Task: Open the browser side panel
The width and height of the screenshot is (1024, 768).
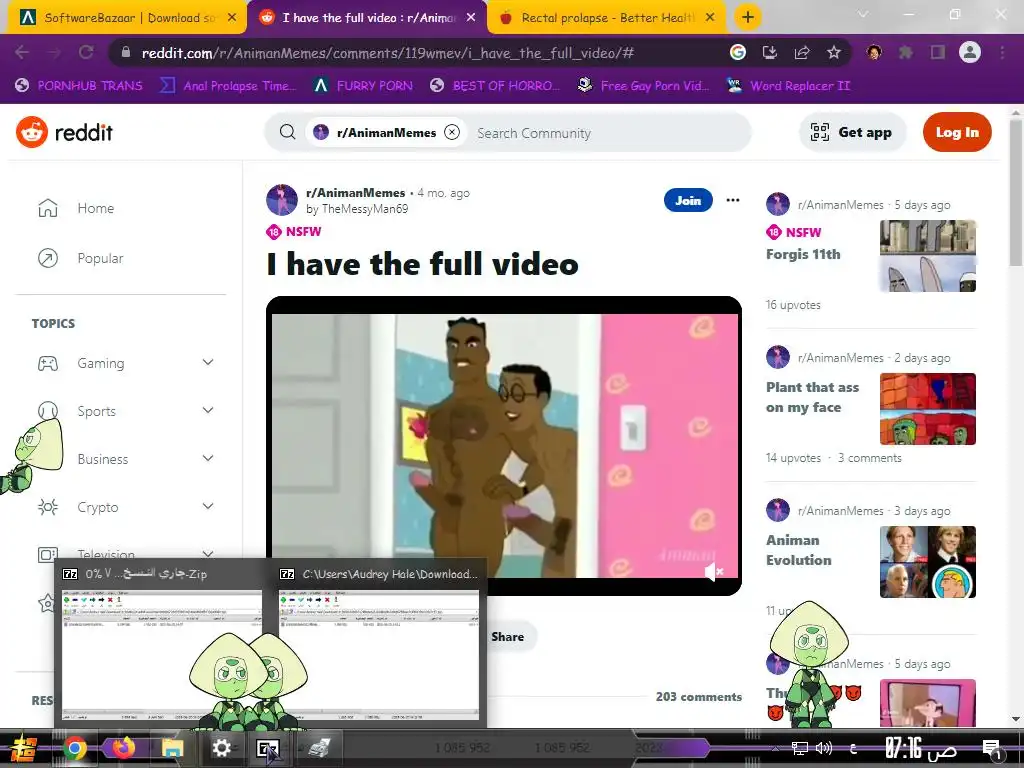Action: tap(938, 52)
